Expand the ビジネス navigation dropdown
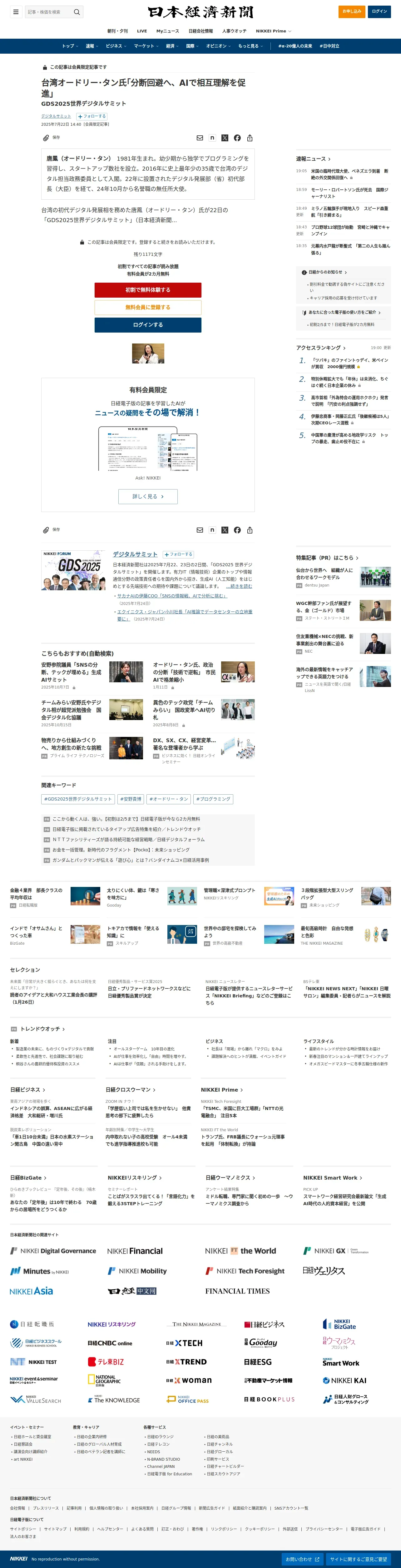 point(116,46)
